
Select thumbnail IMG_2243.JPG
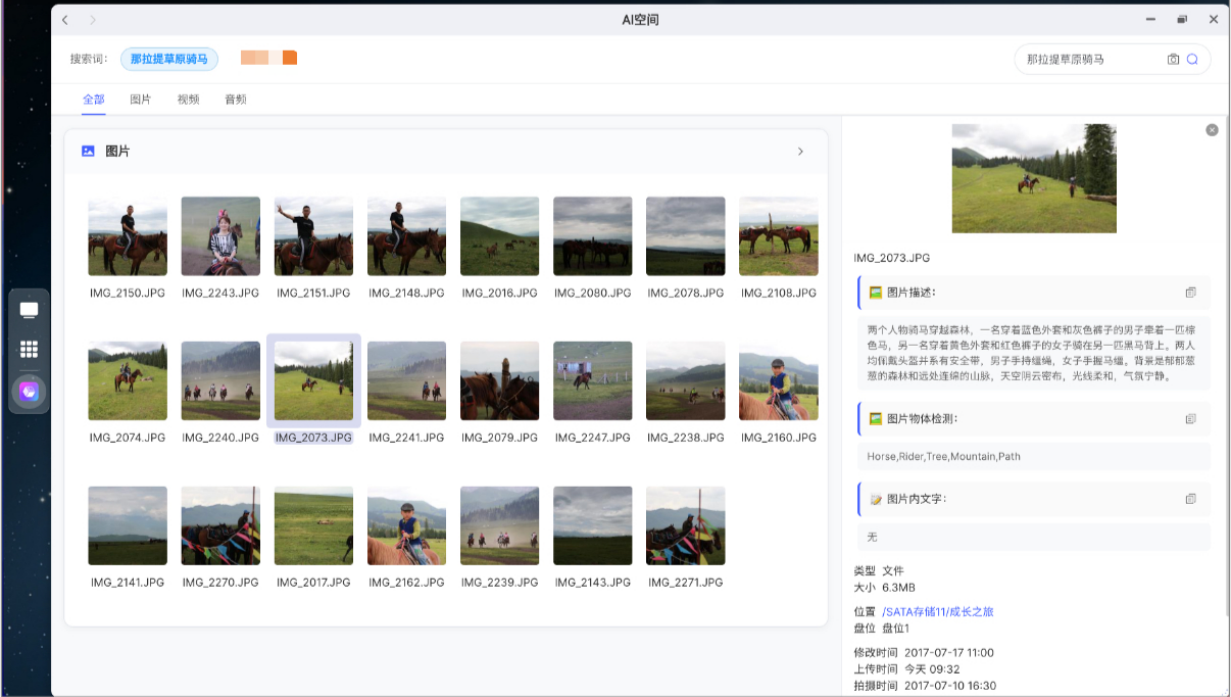click(220, 236)
